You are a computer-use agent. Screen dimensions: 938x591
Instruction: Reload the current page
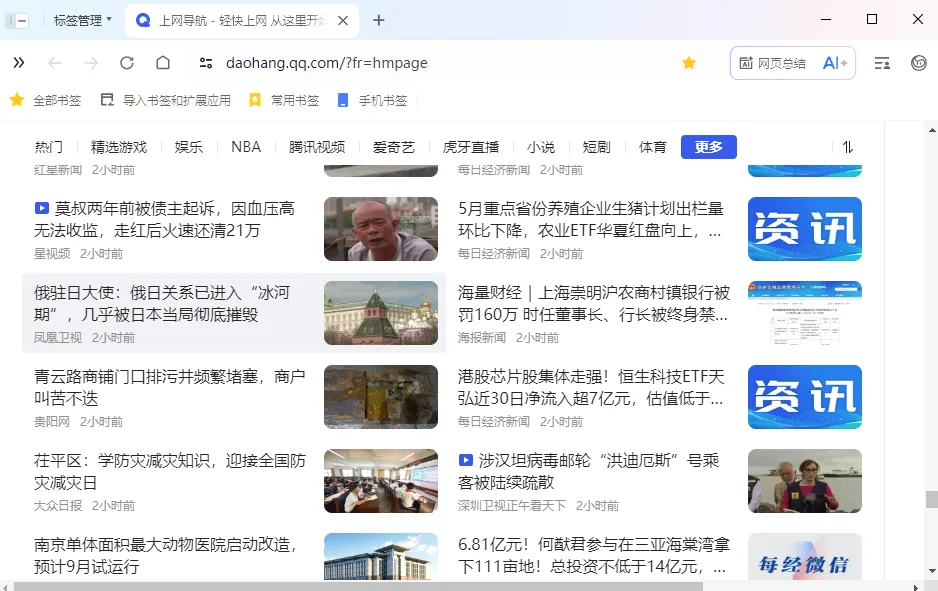click(x=127, y=63)
